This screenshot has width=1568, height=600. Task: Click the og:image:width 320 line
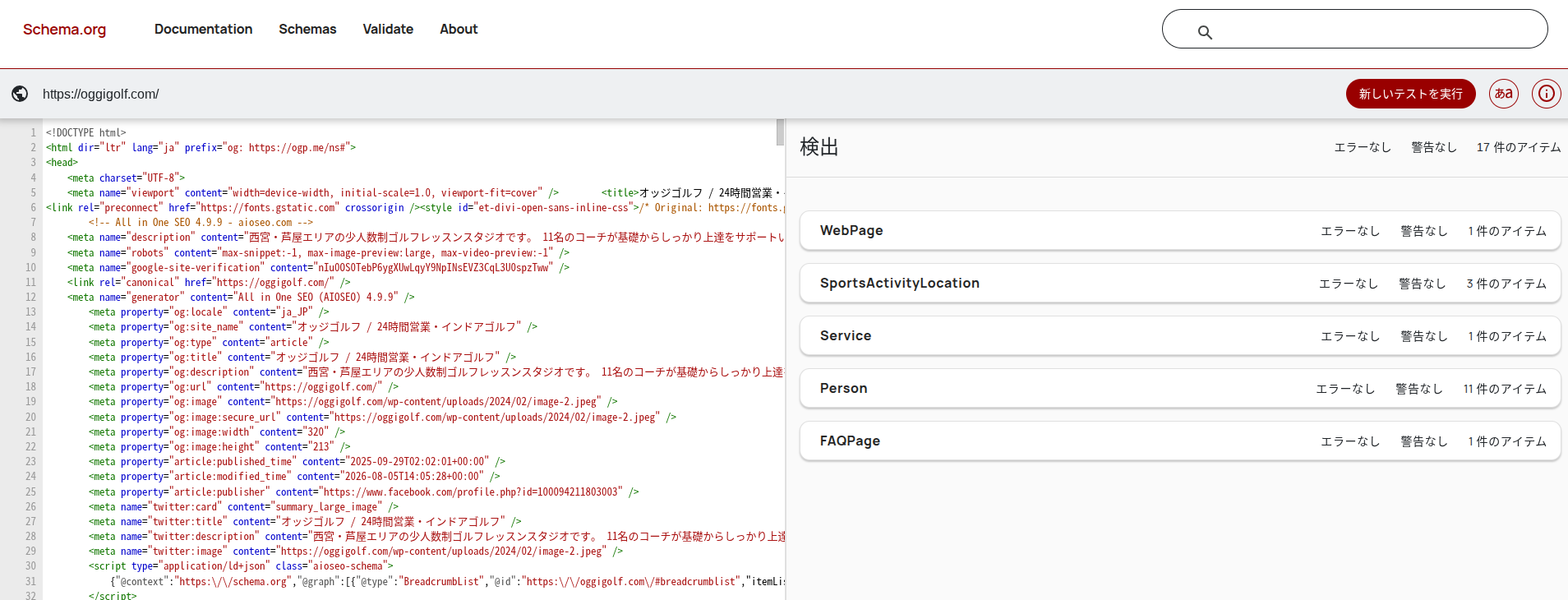pos(217,432)
